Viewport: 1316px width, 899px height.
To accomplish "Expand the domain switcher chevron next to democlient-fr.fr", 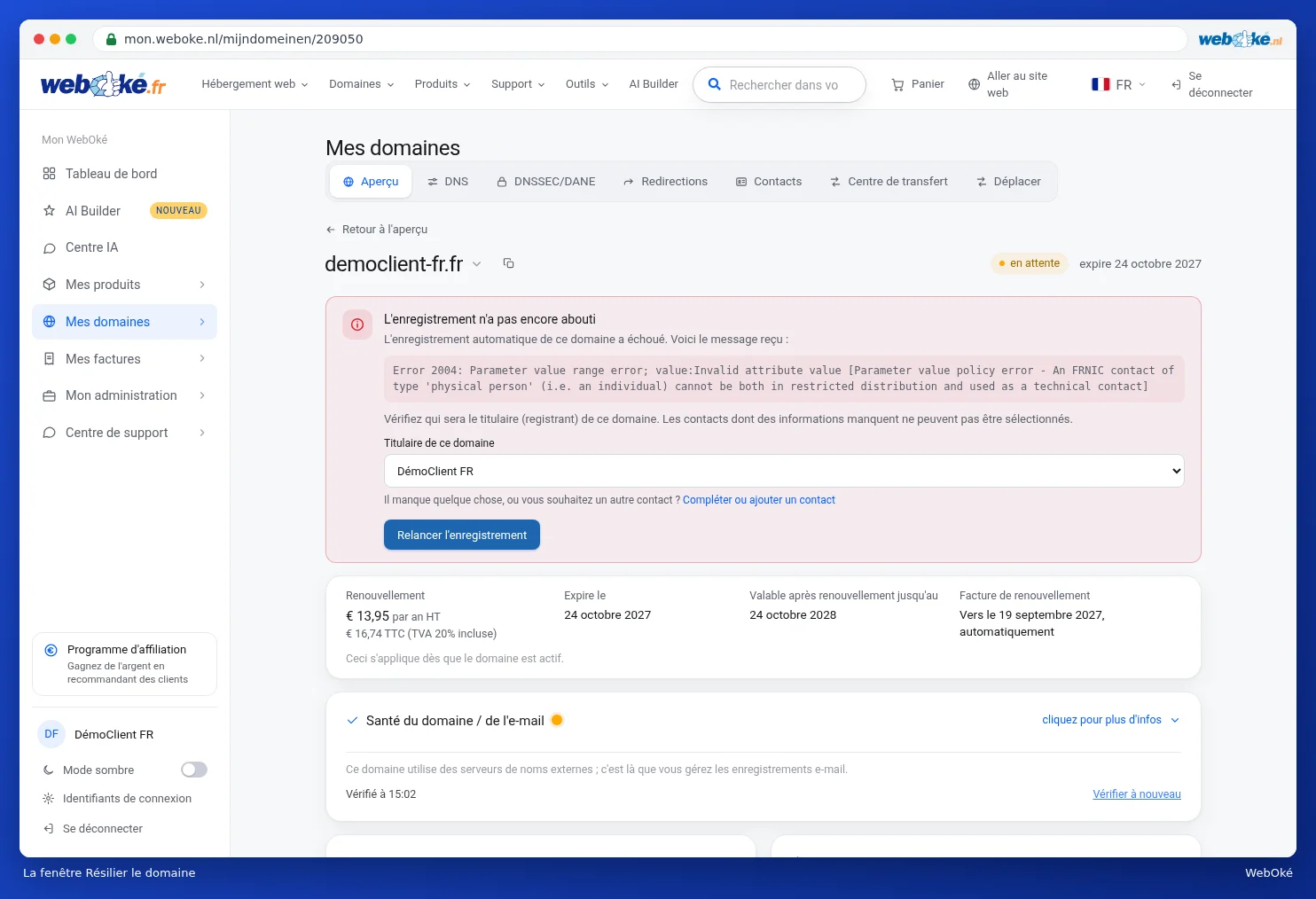I will 477,264.
